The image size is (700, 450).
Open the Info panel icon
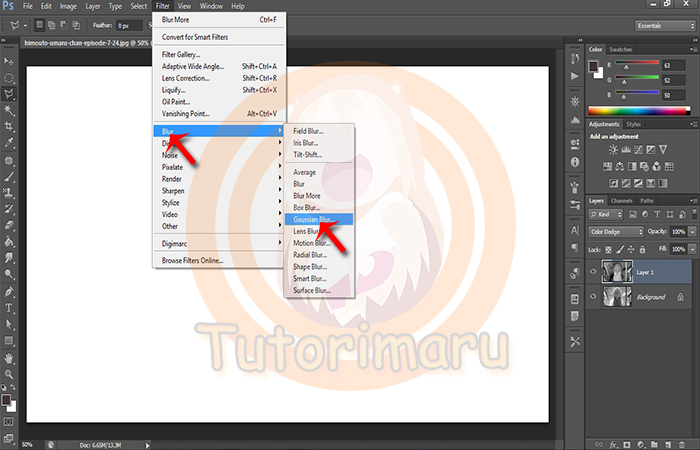(575, 162)
